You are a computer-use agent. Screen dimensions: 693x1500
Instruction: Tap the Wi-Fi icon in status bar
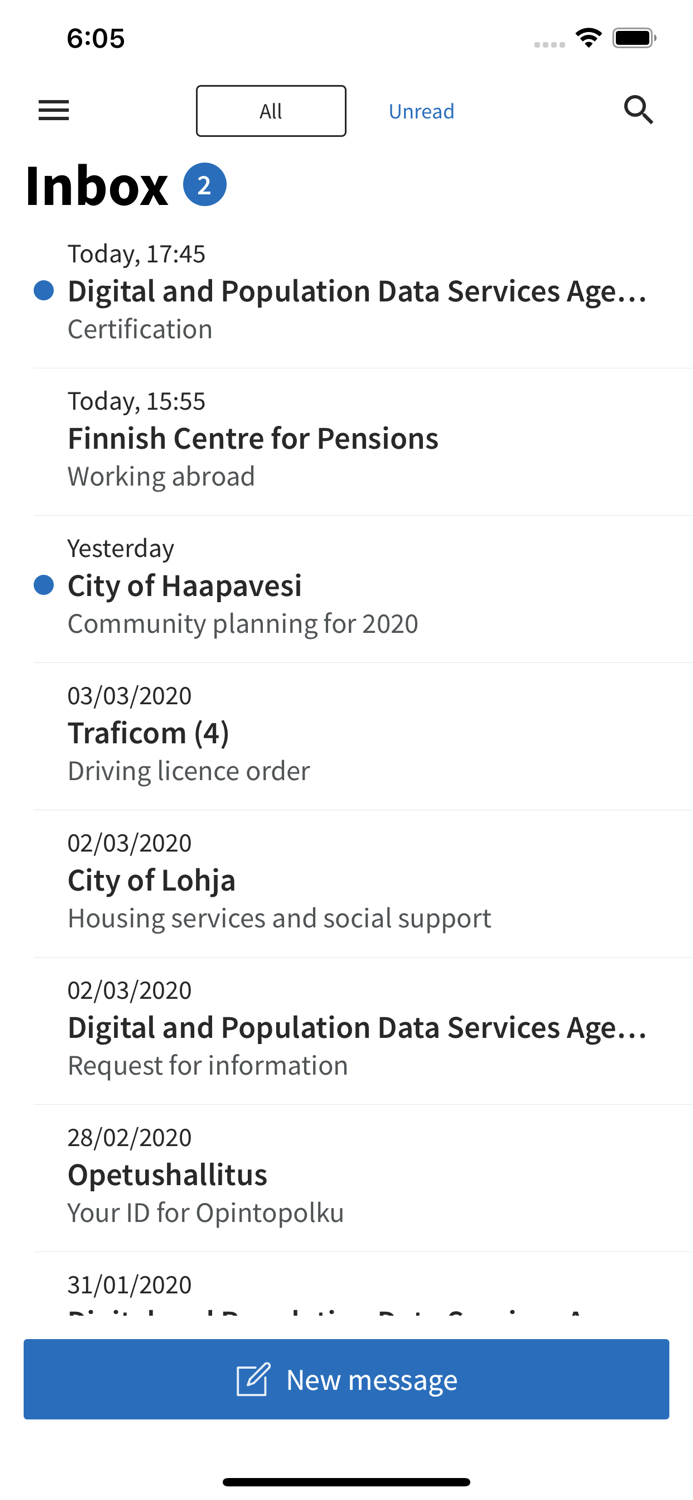pos(588,36)
